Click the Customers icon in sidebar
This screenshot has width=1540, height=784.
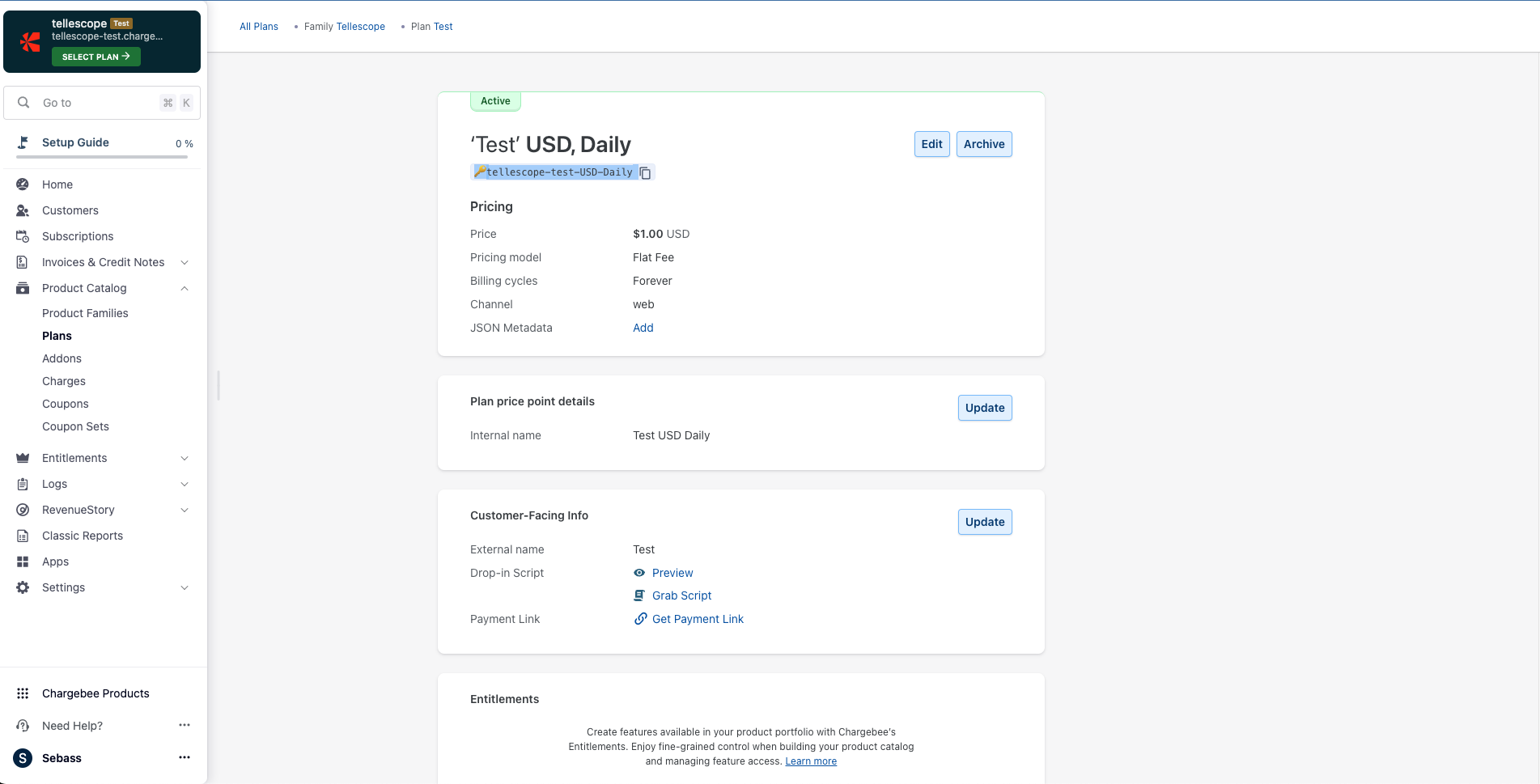click(x=23, y=210)
